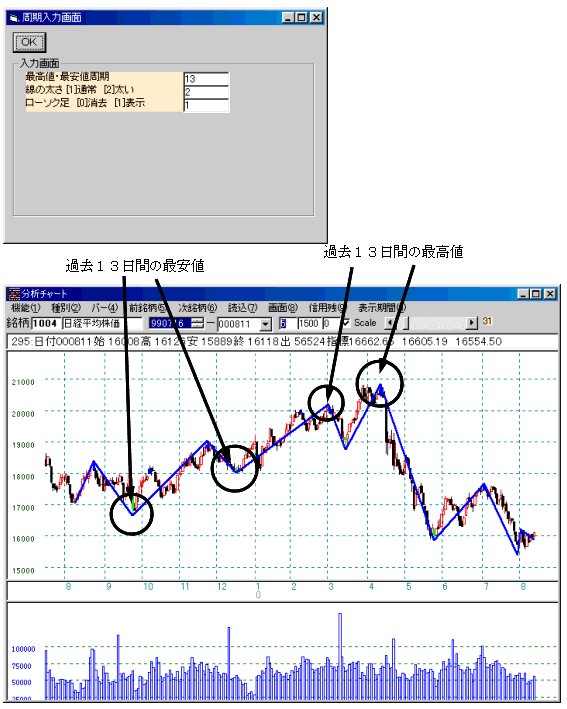This screenshot has height=709, width=567.
Task: Click the 分析チャート window icon
Action: tap(14, 294)
